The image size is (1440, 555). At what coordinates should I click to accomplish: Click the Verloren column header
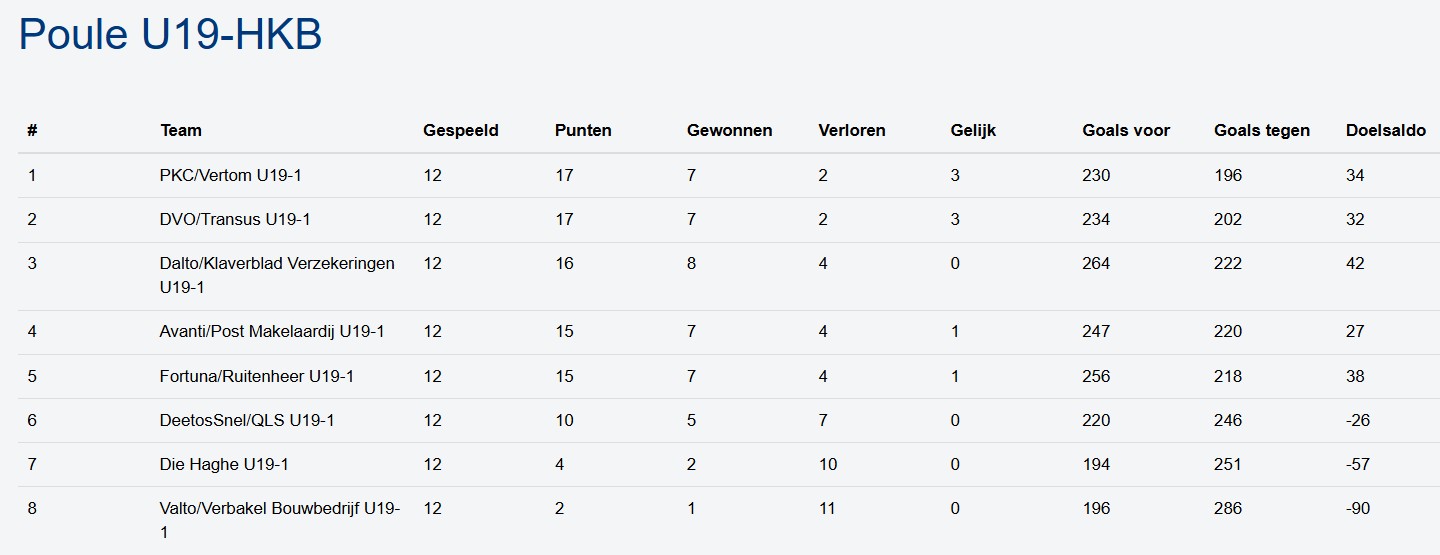pos(852,130)
